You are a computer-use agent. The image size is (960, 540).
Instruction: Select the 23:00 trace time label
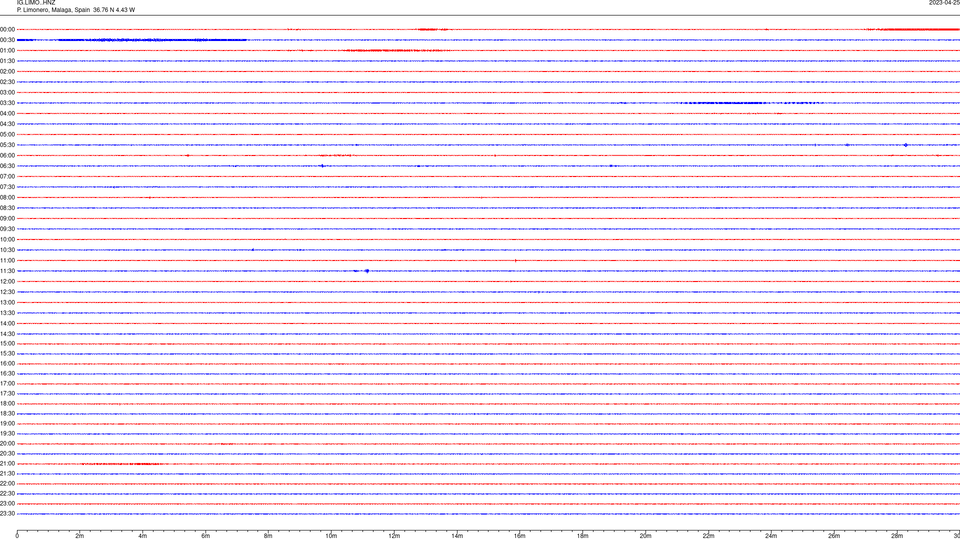tap(7, 504)
